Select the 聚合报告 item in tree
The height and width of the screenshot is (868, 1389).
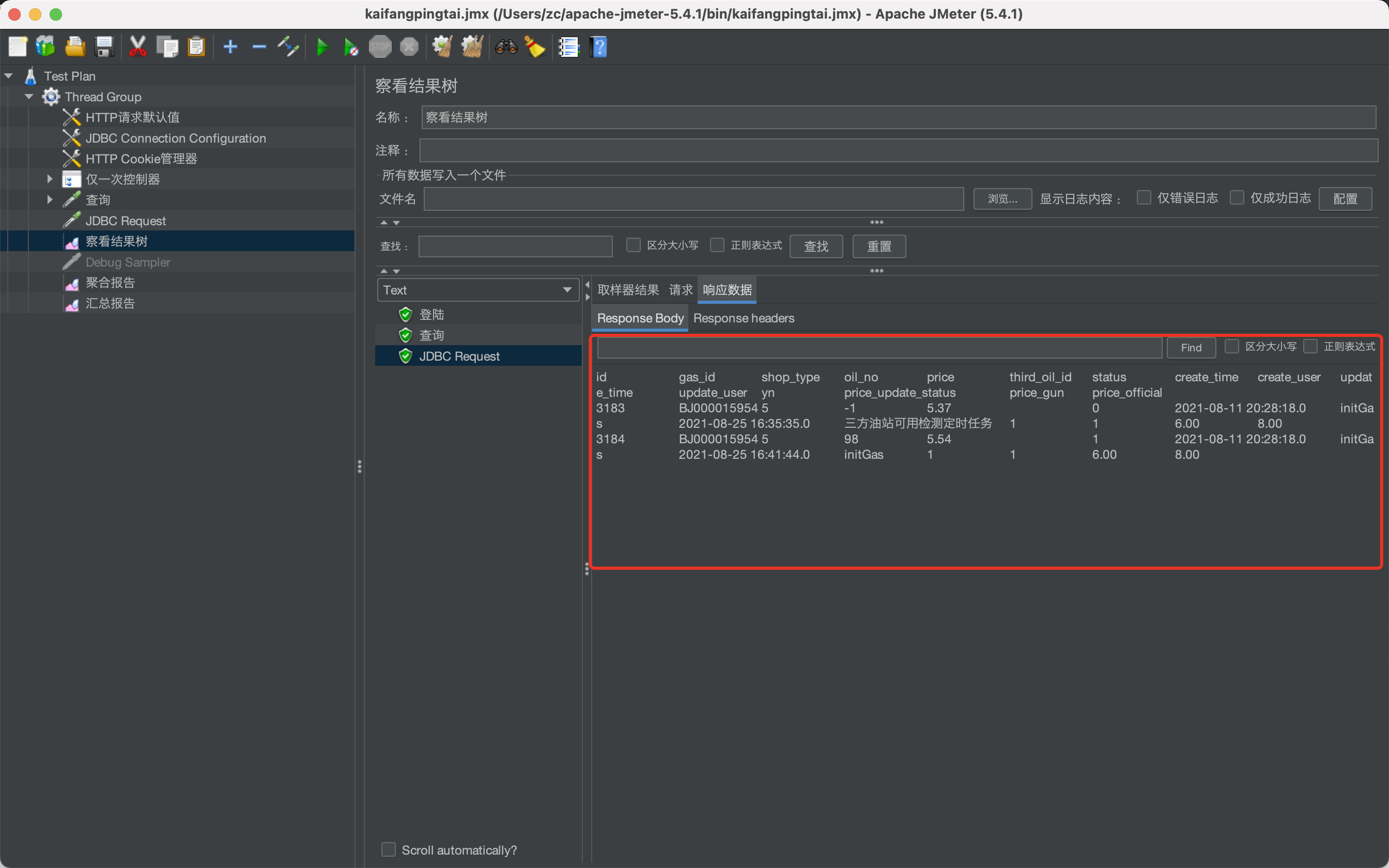click(x=110, y=283)
